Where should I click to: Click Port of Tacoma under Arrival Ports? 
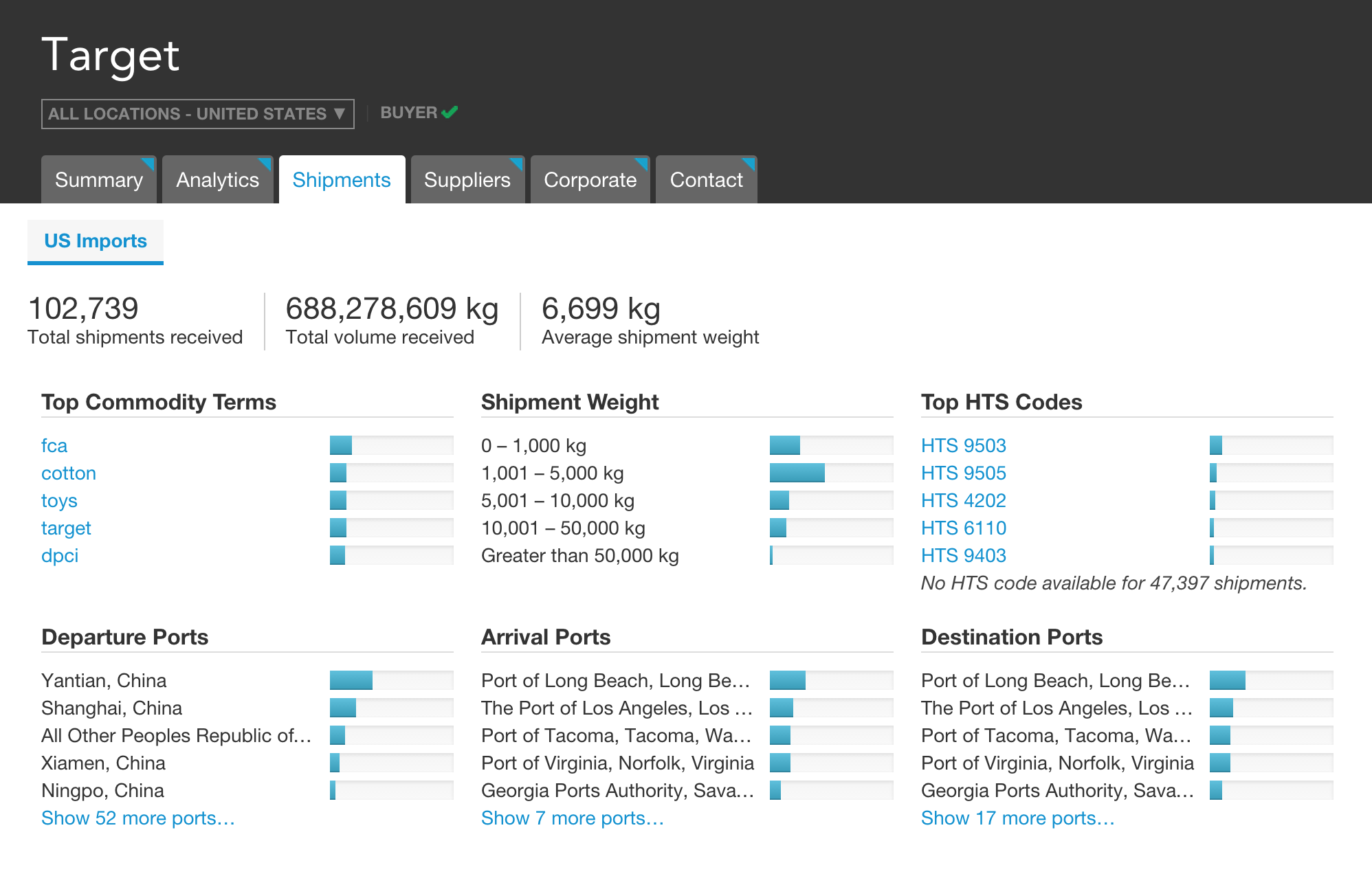pyautogui.click(x=617, y=736)
